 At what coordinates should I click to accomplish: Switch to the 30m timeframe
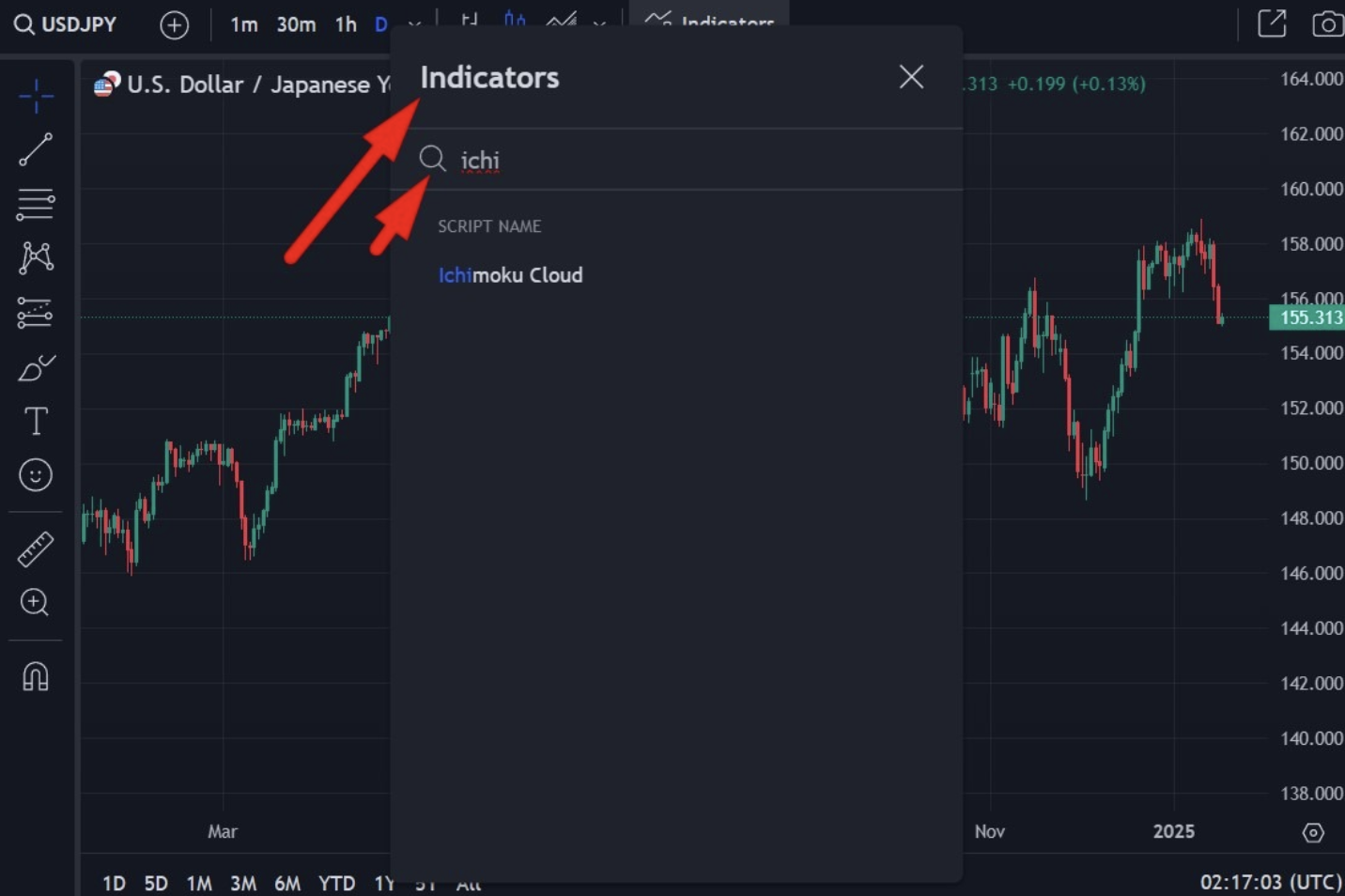(296, 24)
